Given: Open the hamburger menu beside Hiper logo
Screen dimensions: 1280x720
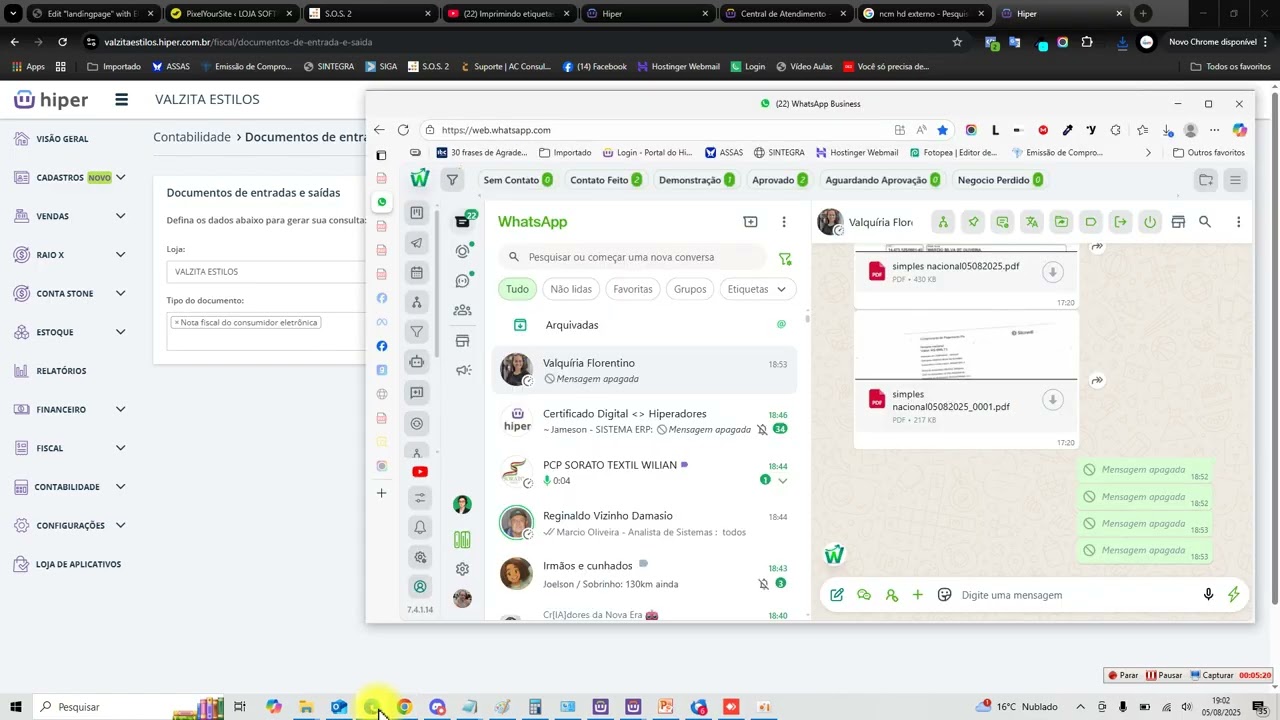Looking at the screenshot, I should pos(121,100).
